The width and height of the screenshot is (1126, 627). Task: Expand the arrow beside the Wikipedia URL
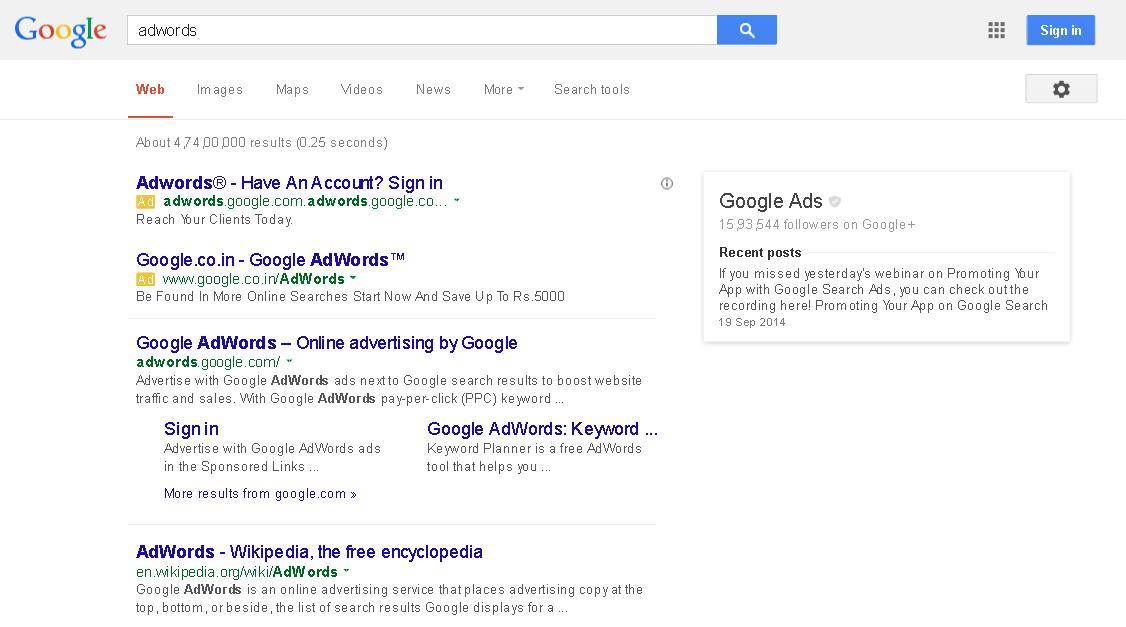coord(346,572)
